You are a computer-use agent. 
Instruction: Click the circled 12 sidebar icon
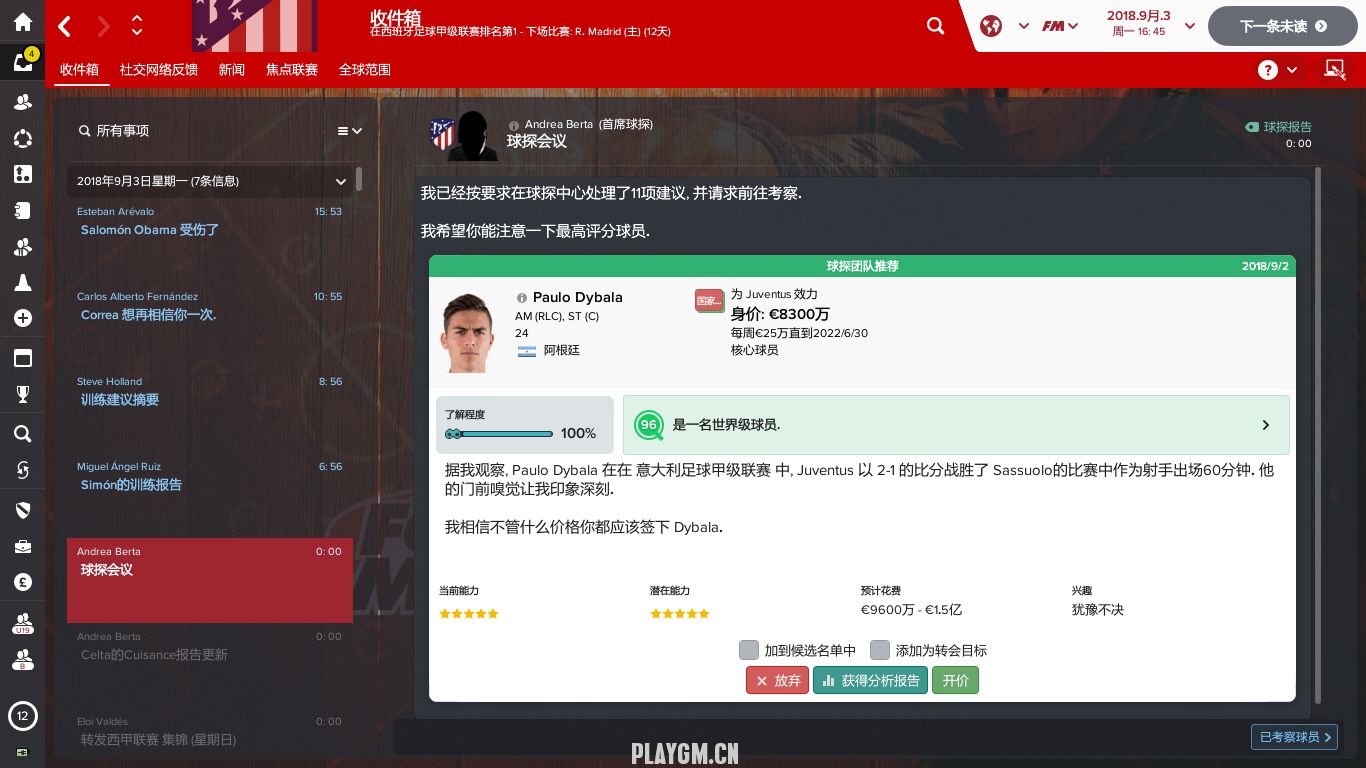tap(22, 715)
